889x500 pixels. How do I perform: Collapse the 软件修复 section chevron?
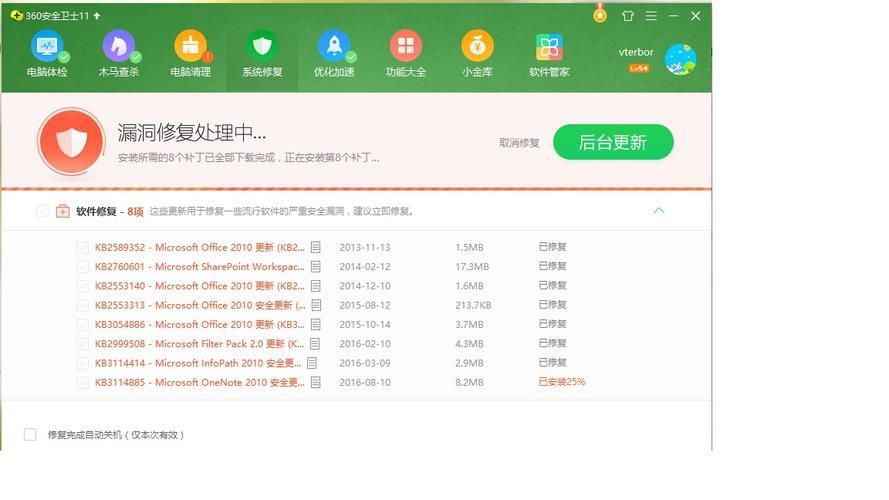click(x=658, y=211)
